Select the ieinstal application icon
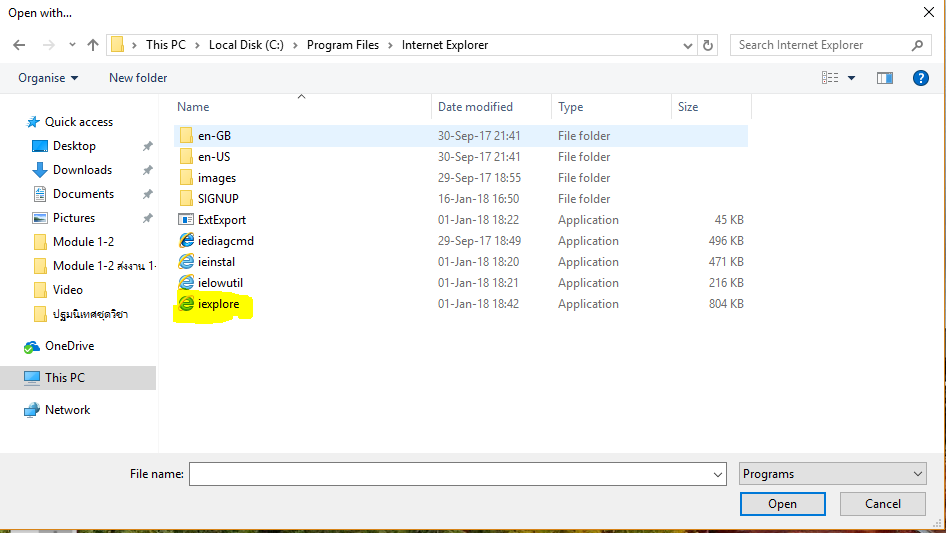 click(186, 262)
